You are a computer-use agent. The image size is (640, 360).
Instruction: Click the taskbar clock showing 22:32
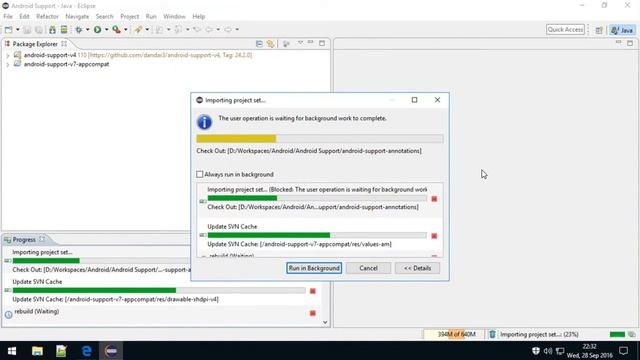589,351
